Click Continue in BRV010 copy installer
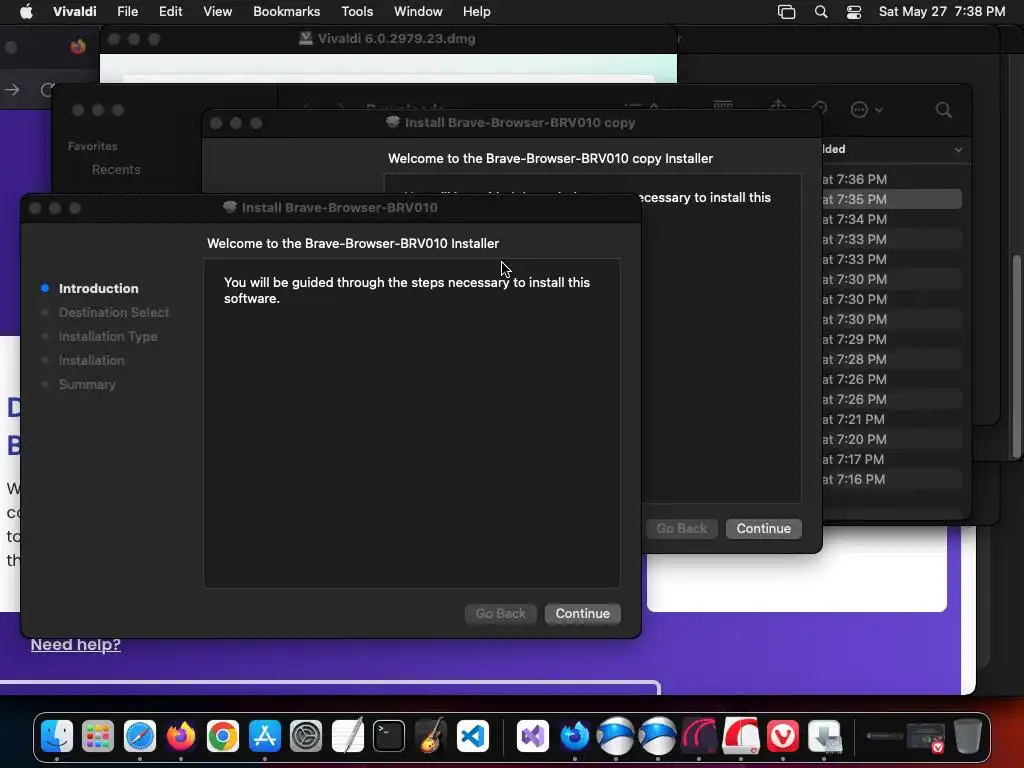 tap(763, 528)
